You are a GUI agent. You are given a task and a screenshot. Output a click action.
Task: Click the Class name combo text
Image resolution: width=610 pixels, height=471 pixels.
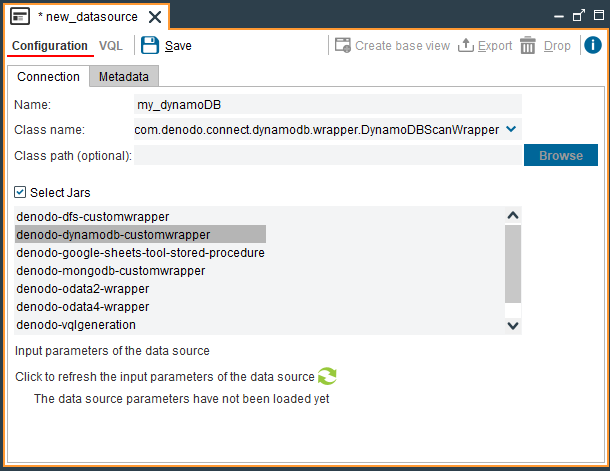point(317,130)
